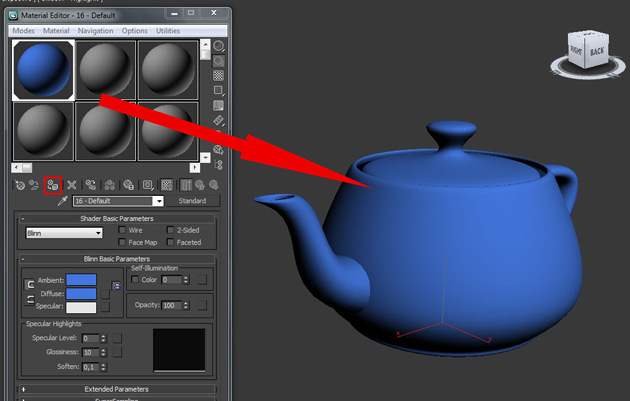The height and width of the screenshot is (401, 630).
Task: Click the Sample Type sphere icon
Action: (x=218, y=46)
